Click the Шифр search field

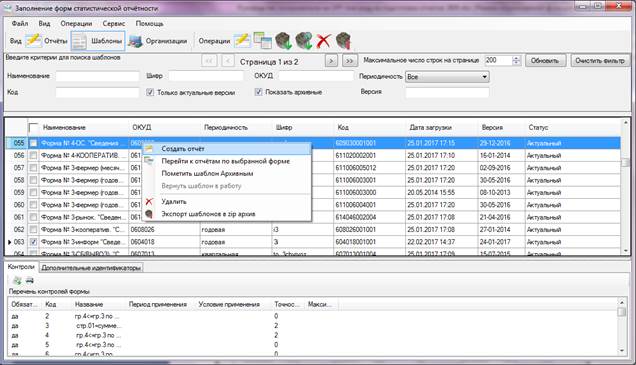[x=206, y=76]
